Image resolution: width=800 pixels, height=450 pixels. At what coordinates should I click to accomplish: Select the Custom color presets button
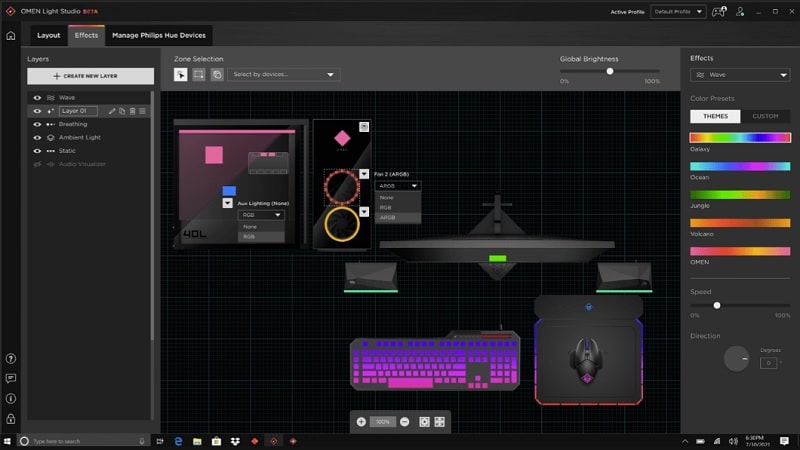765,116
